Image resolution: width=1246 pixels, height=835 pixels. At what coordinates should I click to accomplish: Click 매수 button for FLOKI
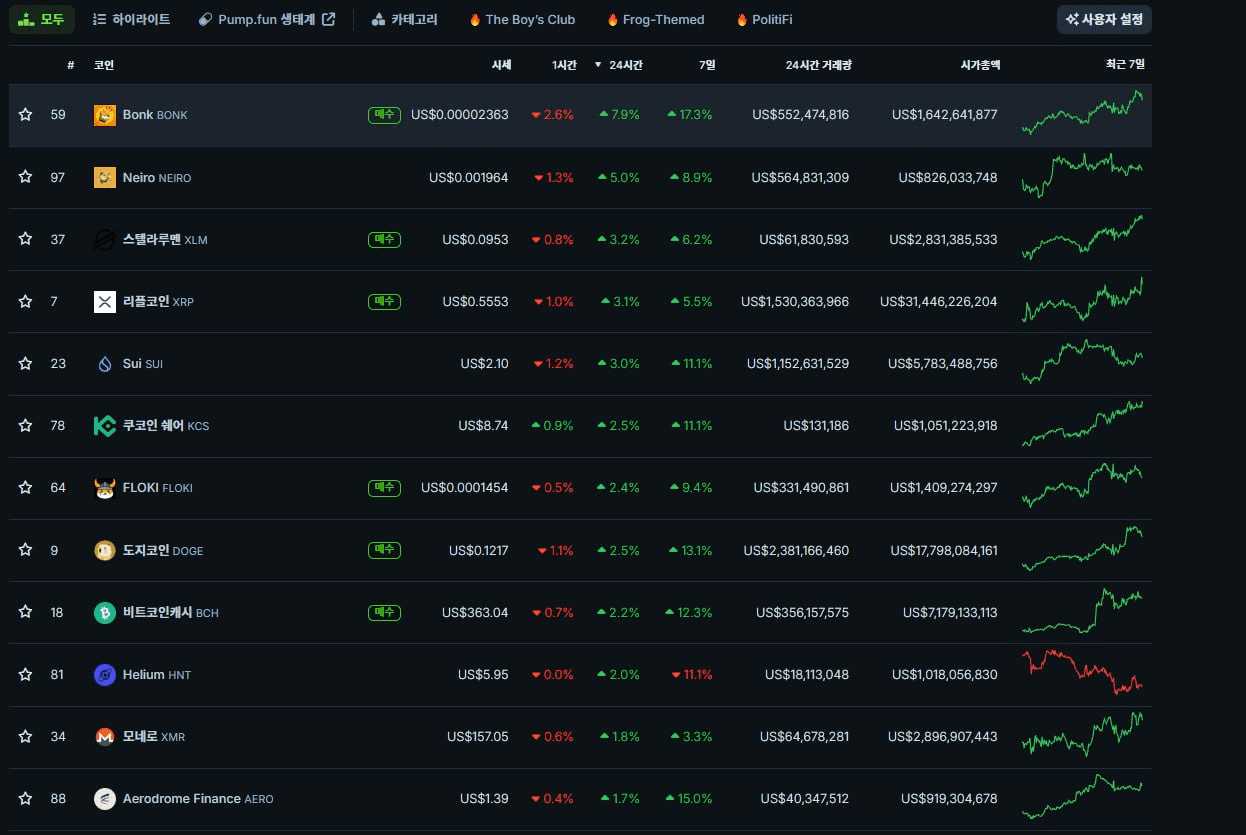coord(384,488)
